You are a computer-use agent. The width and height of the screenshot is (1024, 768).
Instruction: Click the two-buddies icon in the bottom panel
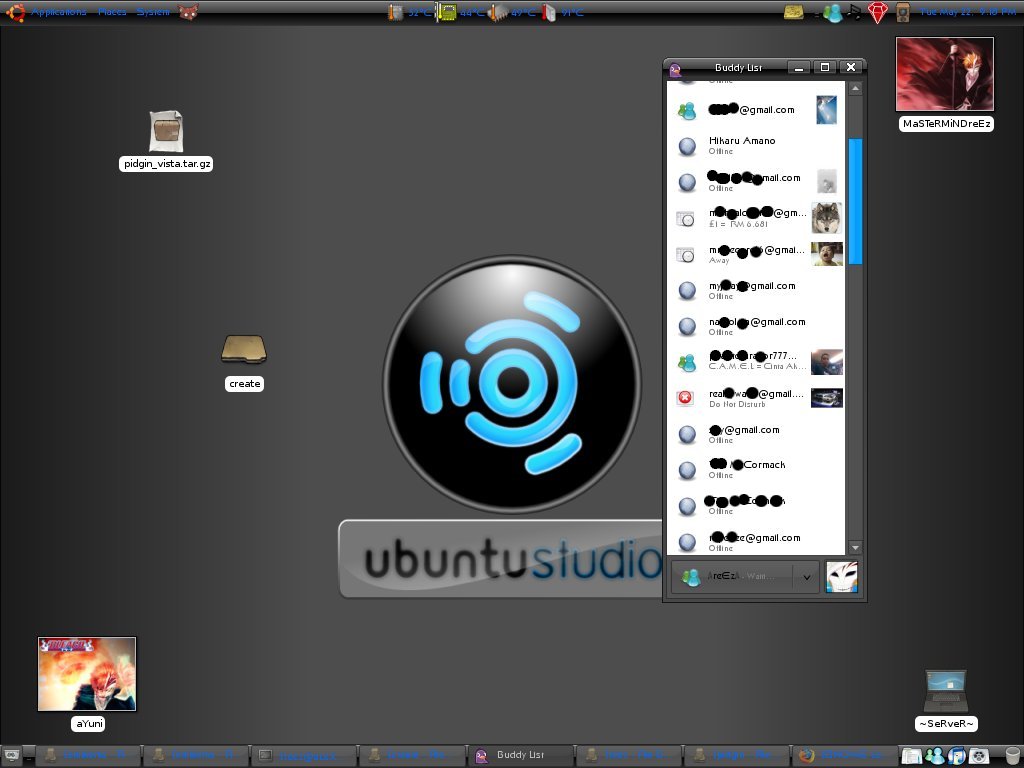tap(935, 756)
